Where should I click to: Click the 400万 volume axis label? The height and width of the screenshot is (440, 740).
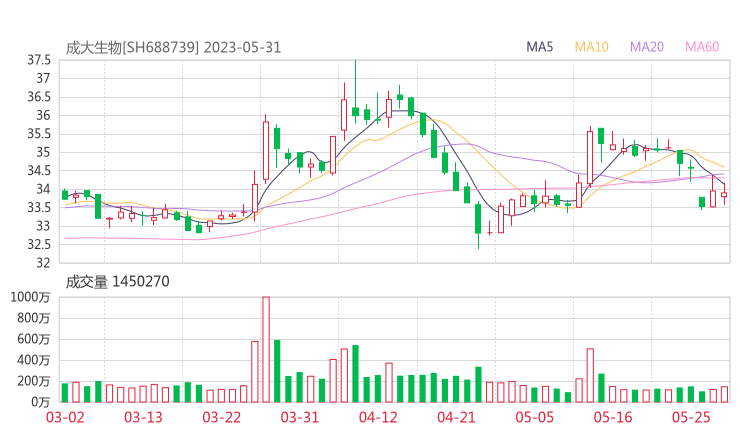point(34,361)
